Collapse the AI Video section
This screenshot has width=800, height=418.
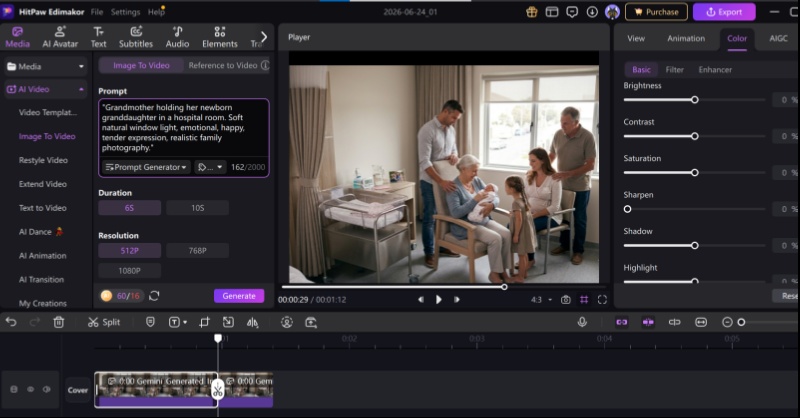(x=81, y=89)
